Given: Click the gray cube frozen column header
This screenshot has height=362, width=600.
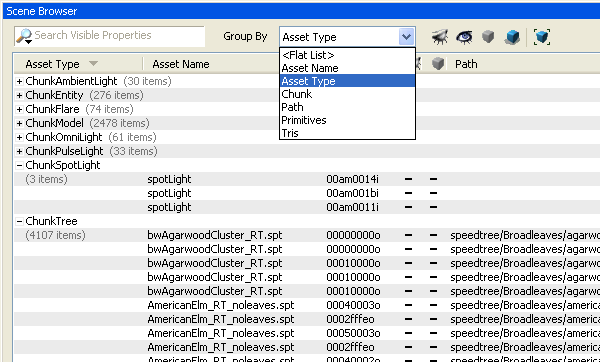Looking at the screenshot, I should pos(438,64).
